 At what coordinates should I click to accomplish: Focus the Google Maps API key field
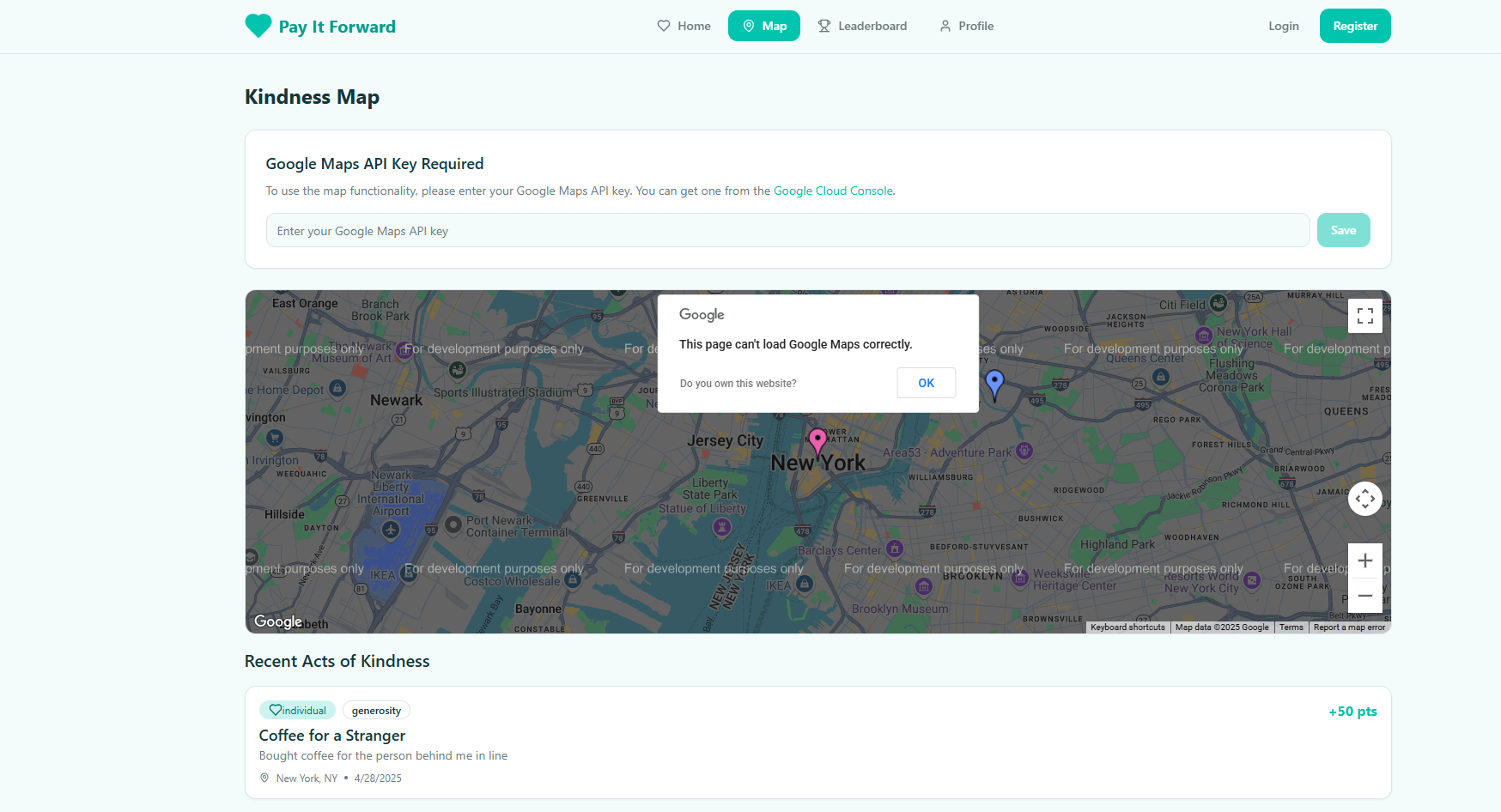(x=787, y=230)
